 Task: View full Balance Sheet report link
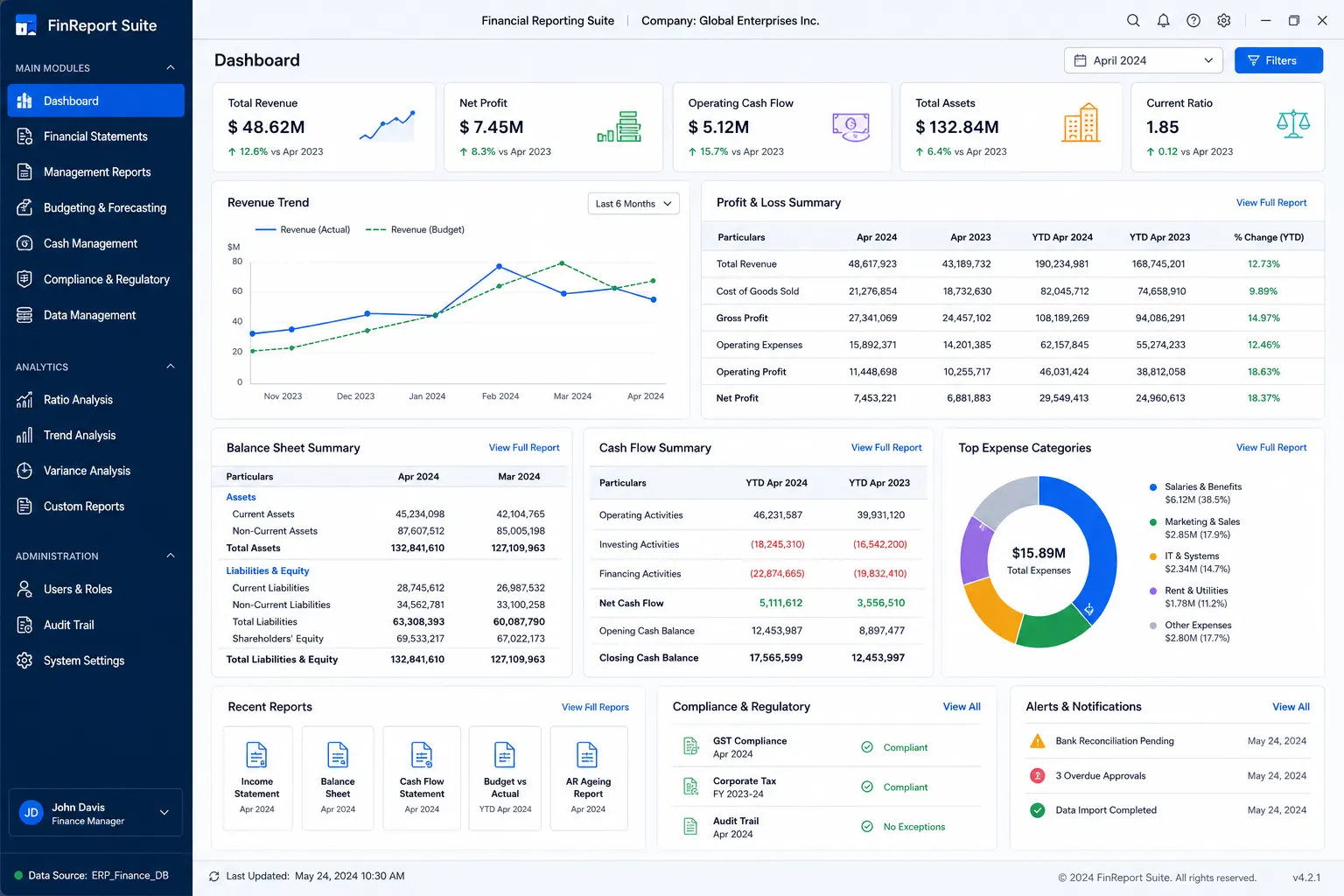click(524, 448)
